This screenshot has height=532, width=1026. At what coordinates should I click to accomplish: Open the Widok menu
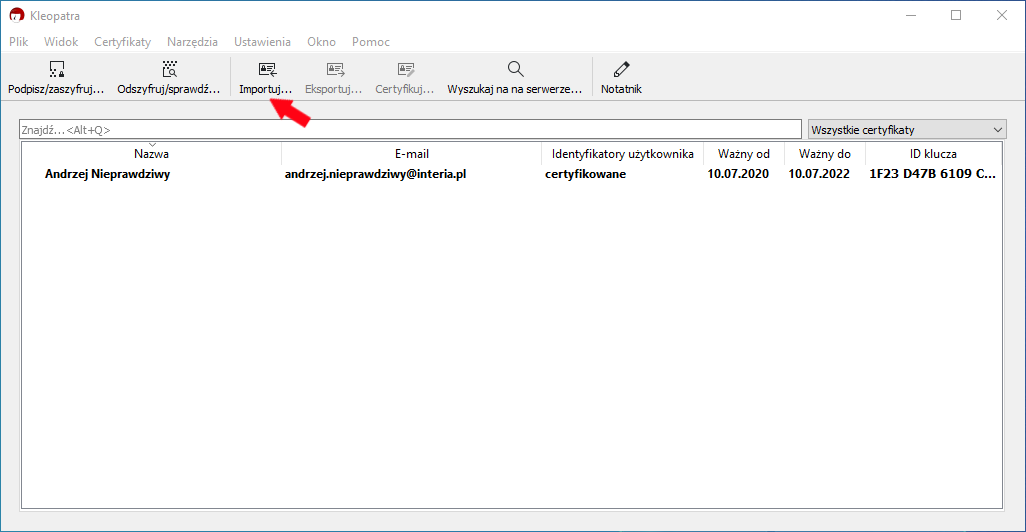(x=61, y=42)
